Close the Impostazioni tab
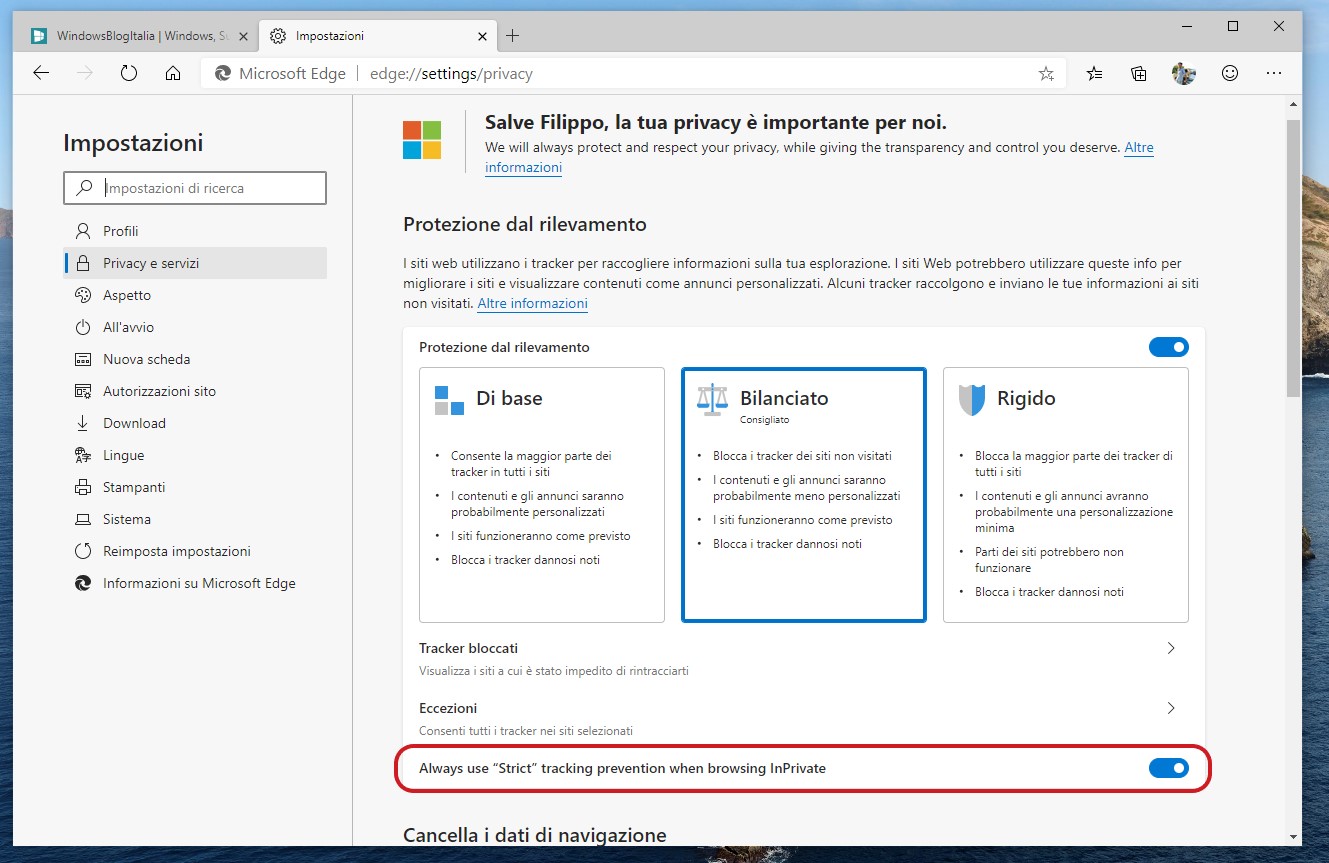Image resolution: width=1329 pixels, height=863 pixels. pyautogui.click(x=482, y=36)
